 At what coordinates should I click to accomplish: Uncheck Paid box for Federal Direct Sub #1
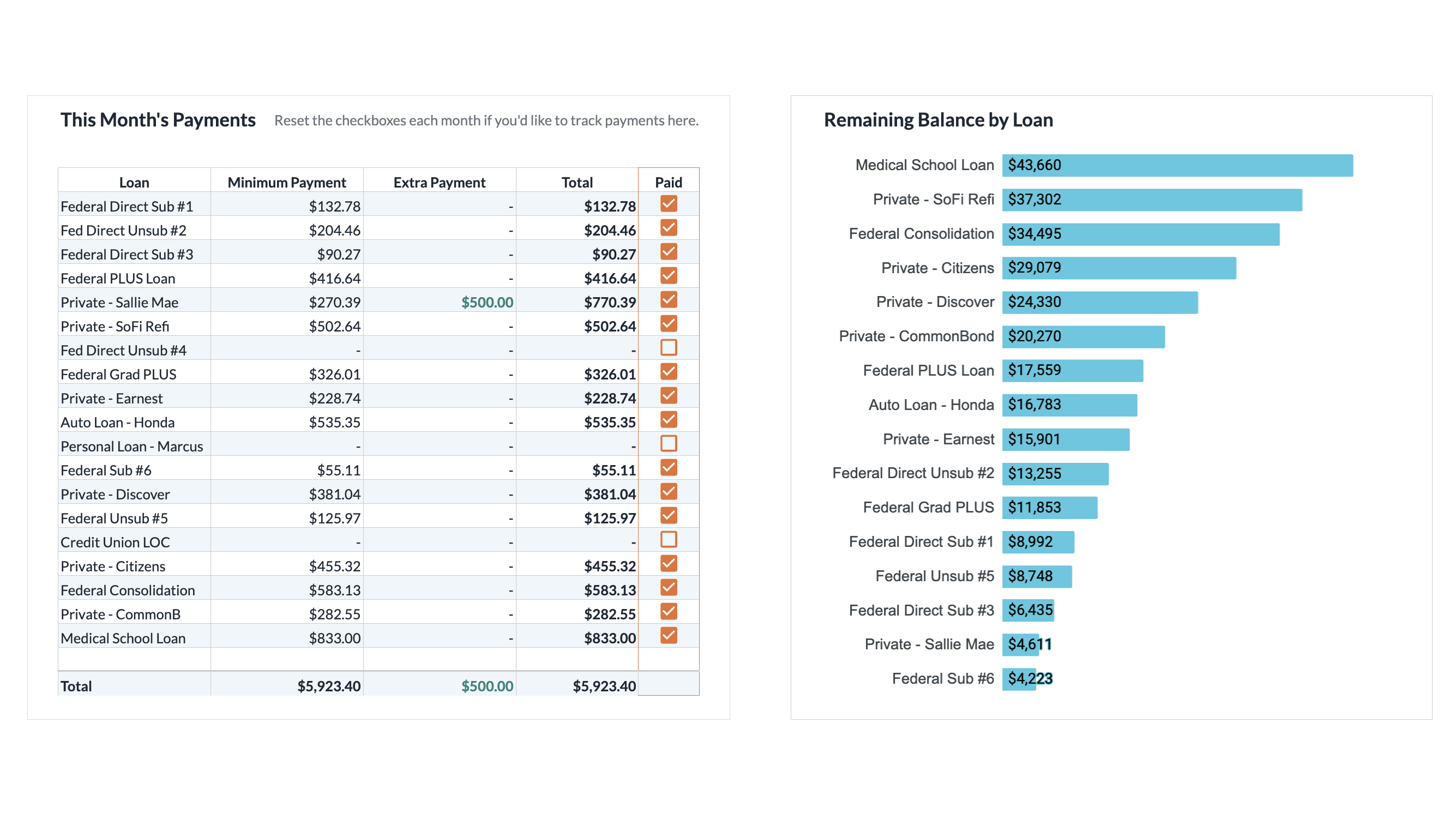668,204
